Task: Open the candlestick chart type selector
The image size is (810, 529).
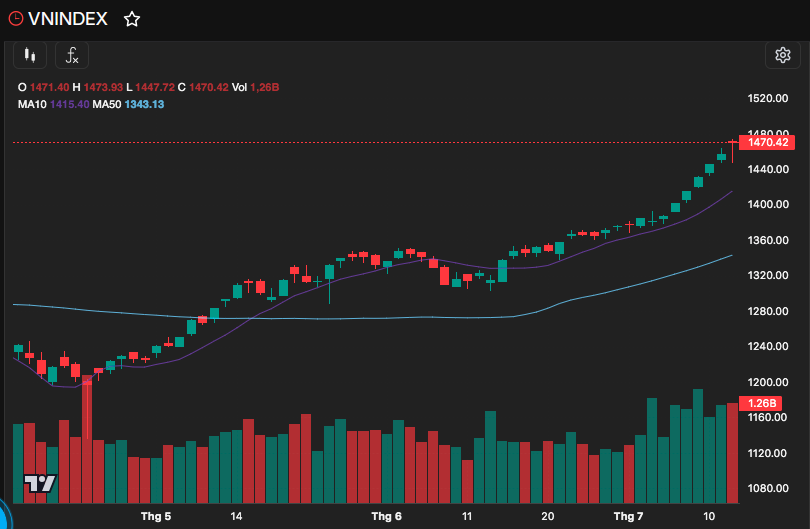Action: 30,55
